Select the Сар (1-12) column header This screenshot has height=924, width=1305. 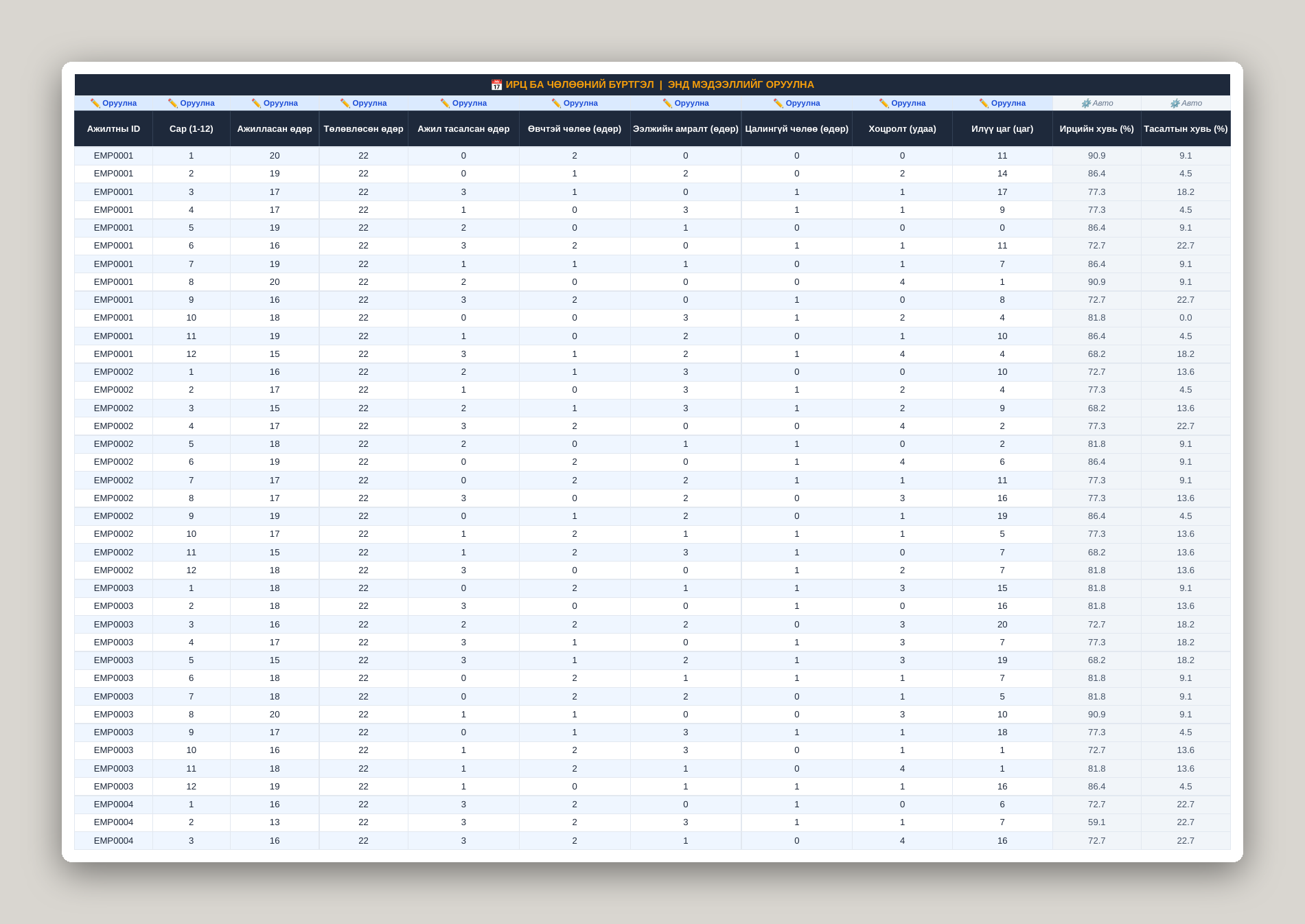pos(191,128)
